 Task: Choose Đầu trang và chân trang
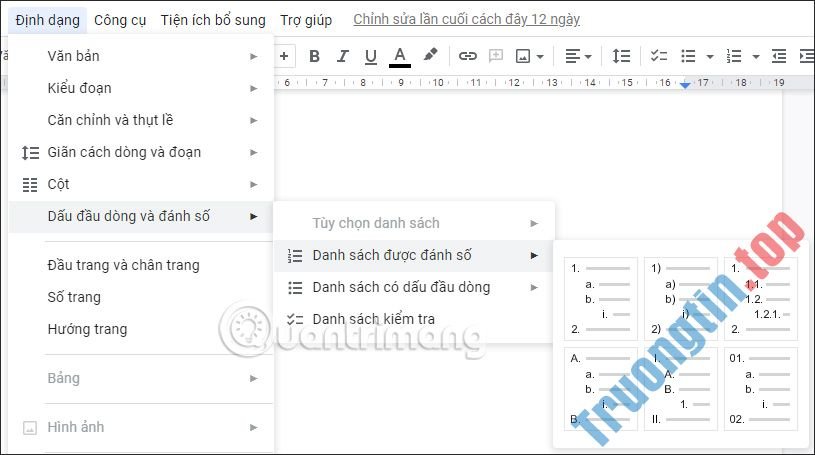[140, 265]
